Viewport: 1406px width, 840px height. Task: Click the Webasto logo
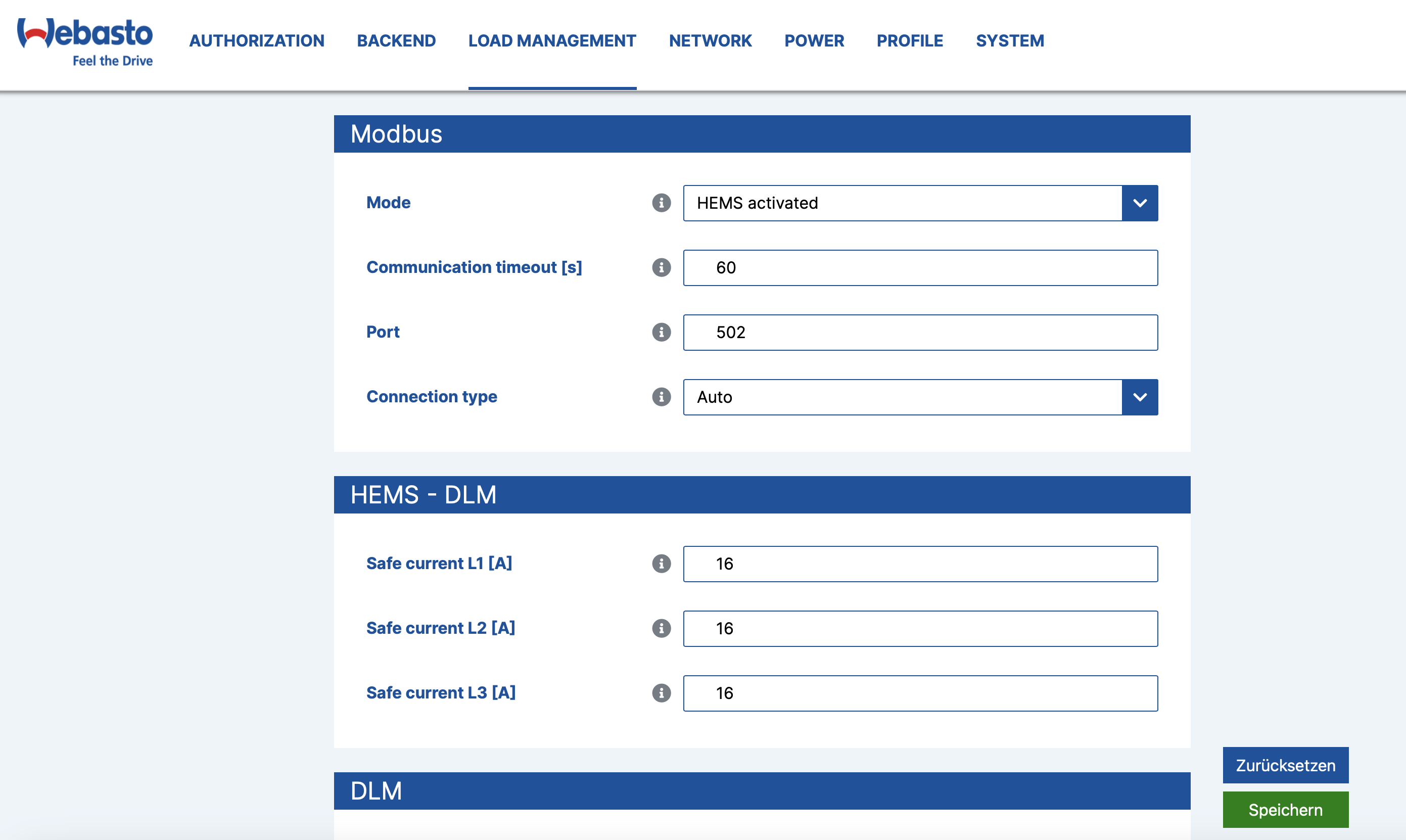coord(84,39)
